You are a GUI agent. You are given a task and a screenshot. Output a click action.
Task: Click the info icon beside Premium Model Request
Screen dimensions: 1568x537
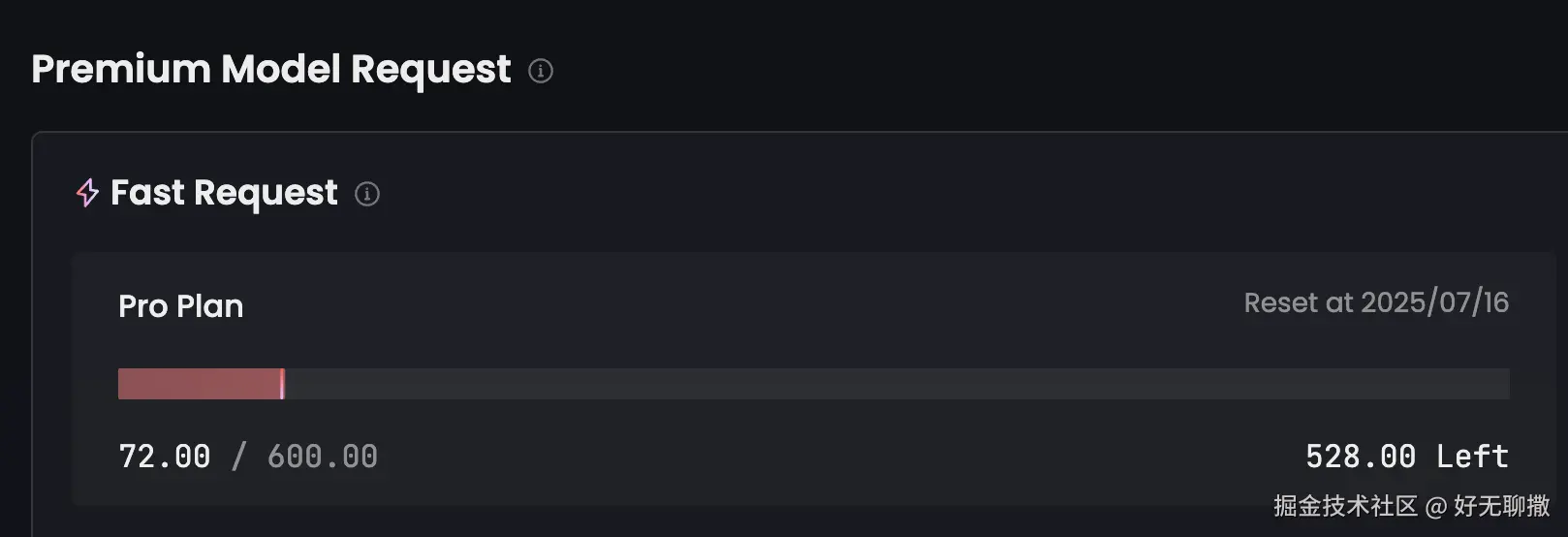click(541, 71)
